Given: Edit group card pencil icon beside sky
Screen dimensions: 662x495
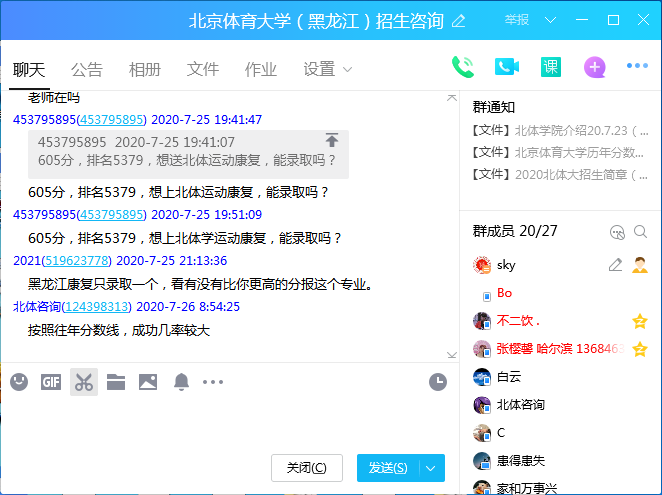Looking at the screenshot, I should click(x=615, y=265).
